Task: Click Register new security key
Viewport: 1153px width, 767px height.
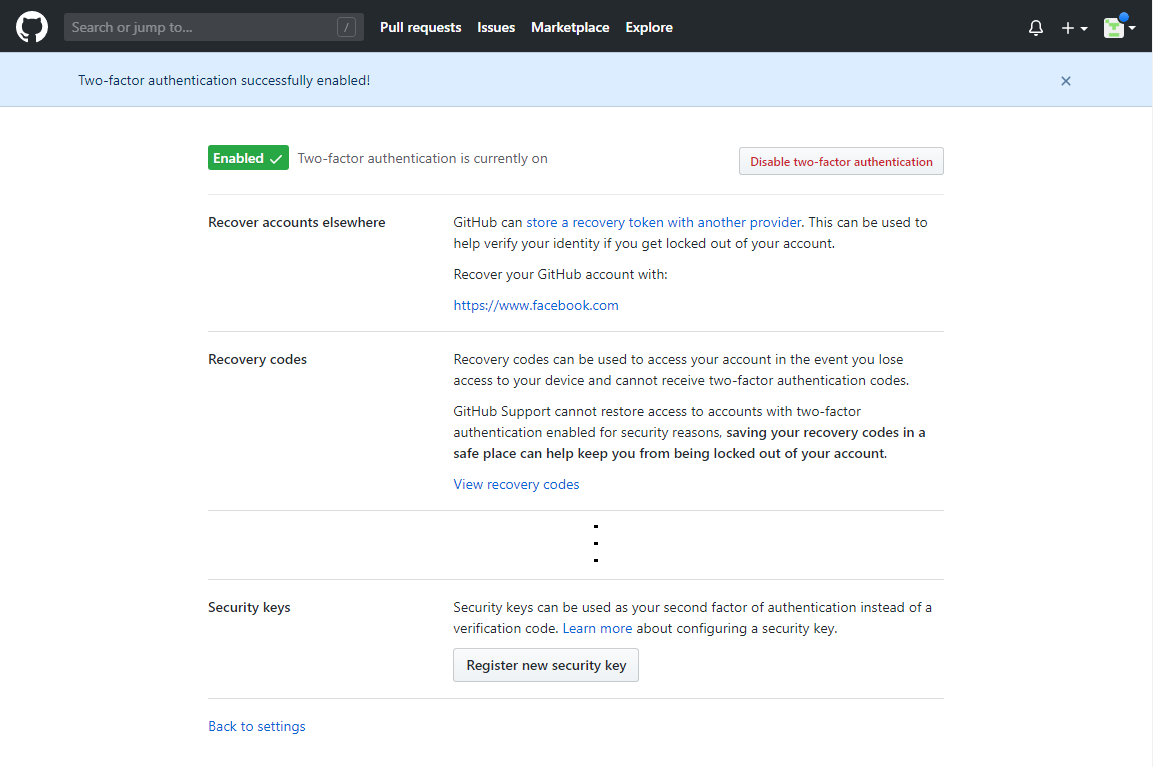Action: (546, 665)
